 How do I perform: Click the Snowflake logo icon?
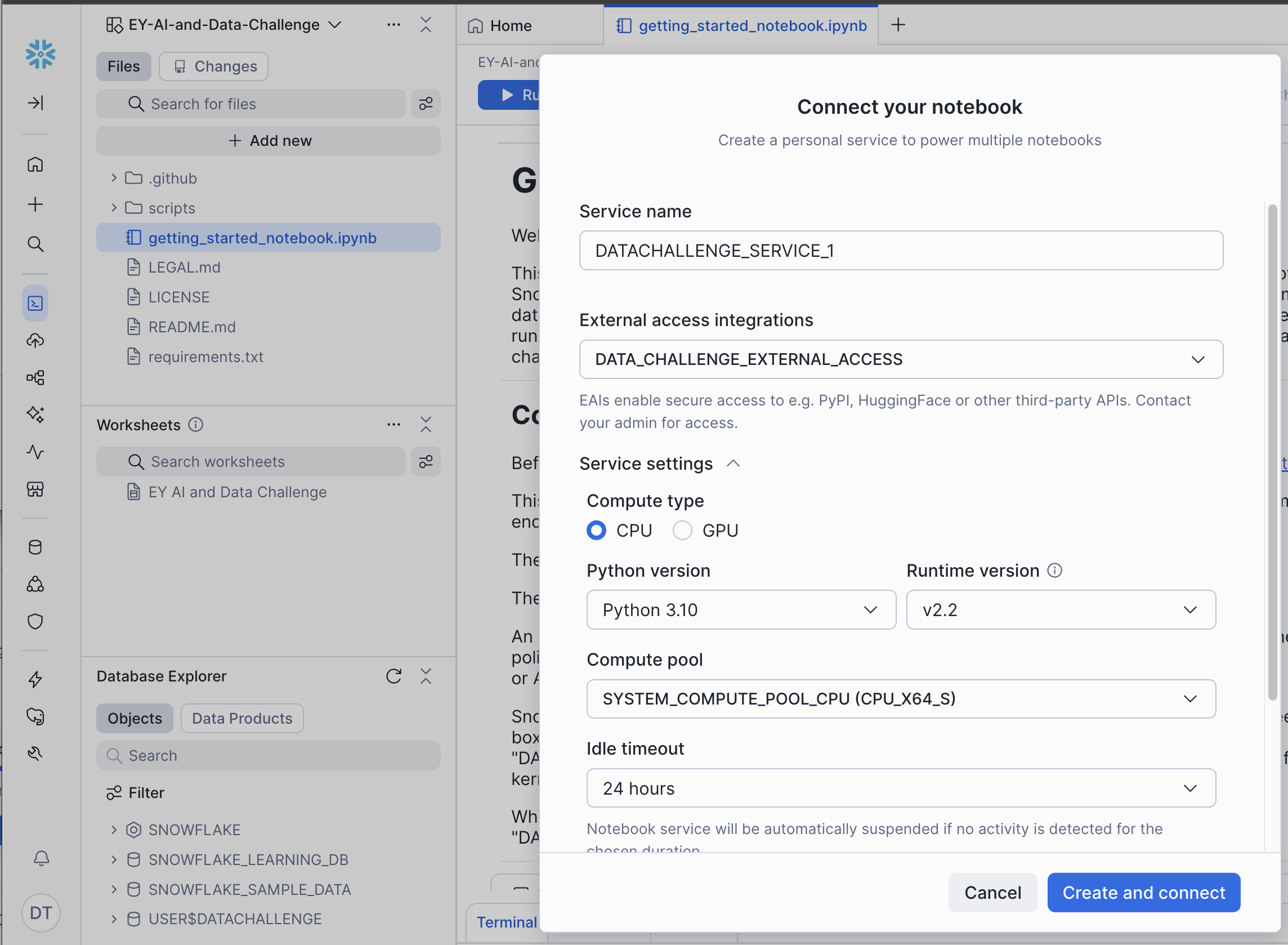click(x=41, y=54)
